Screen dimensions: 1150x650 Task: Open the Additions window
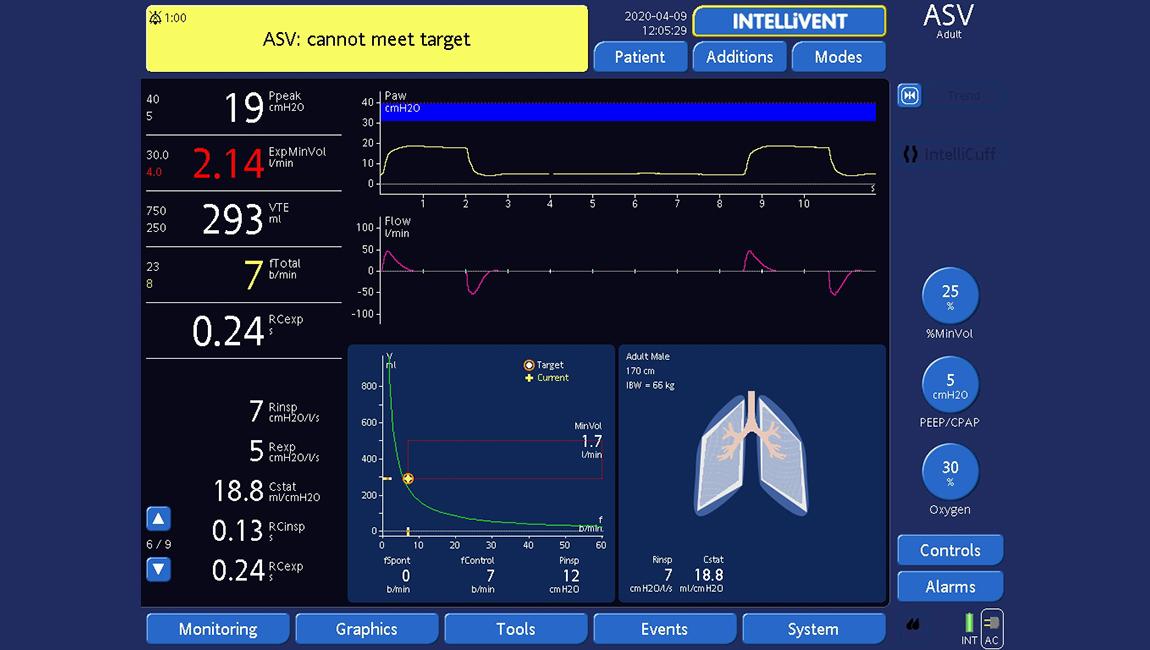pyautogui.click(x=739, y=57)
